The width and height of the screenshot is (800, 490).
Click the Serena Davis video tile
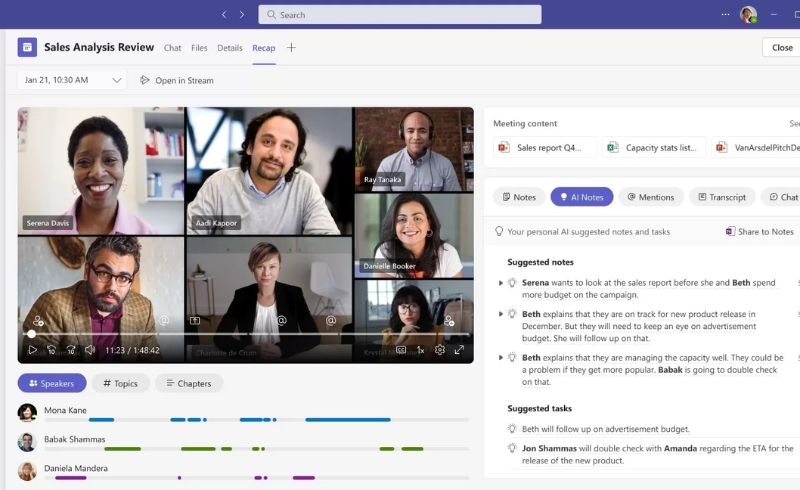click(x=101, y=171)
